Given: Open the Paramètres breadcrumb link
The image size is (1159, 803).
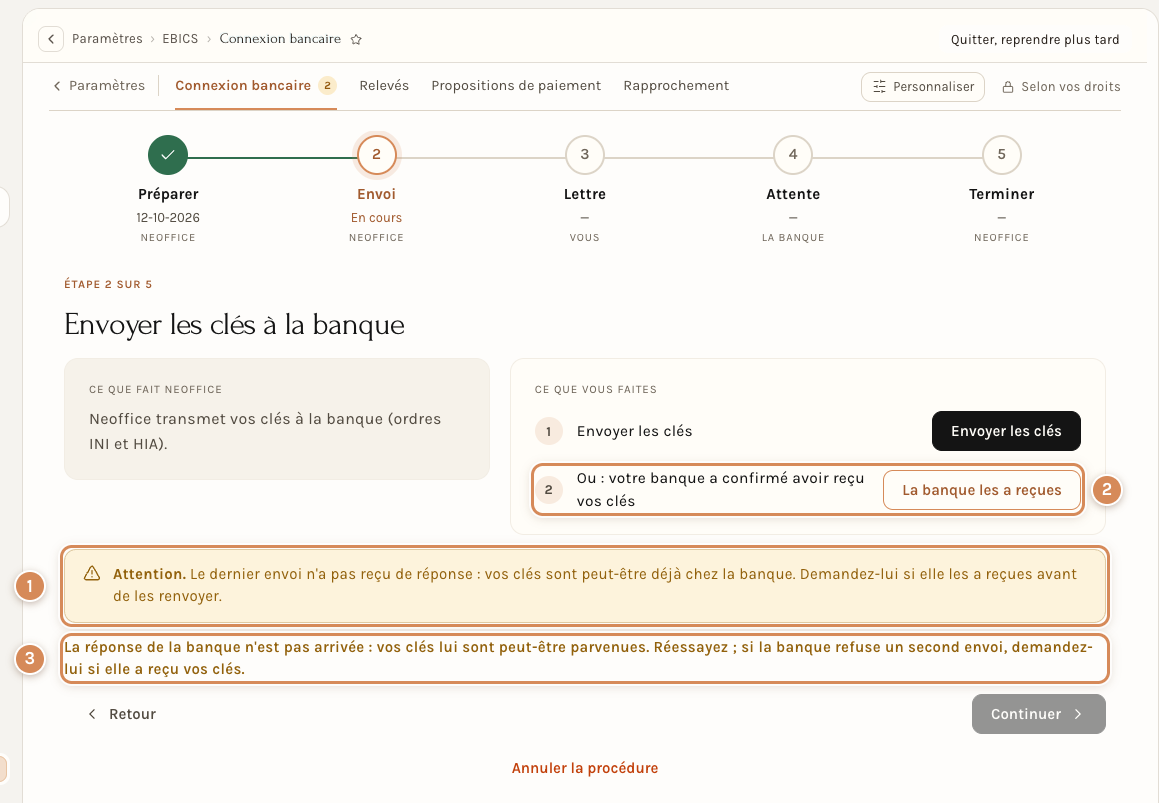Looking at the screenshot, I should [107, 38].
